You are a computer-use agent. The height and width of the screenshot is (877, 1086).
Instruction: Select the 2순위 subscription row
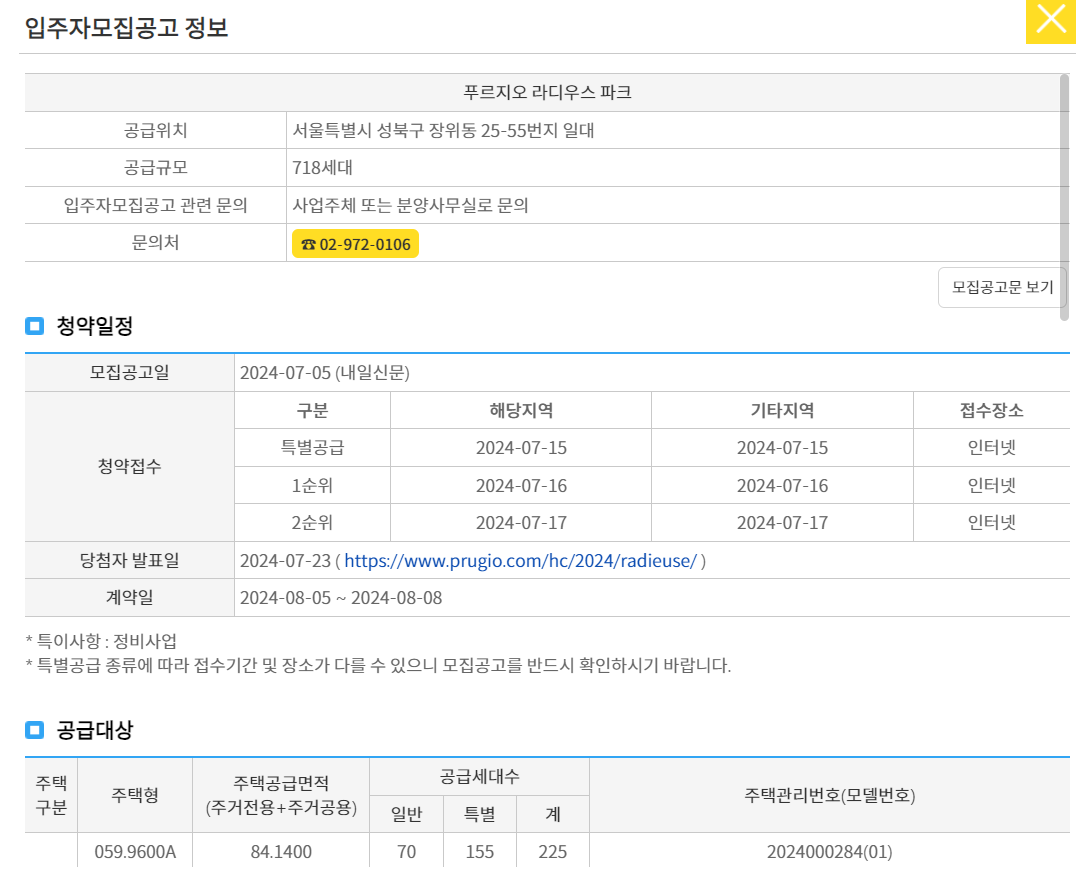coord(311,522)
